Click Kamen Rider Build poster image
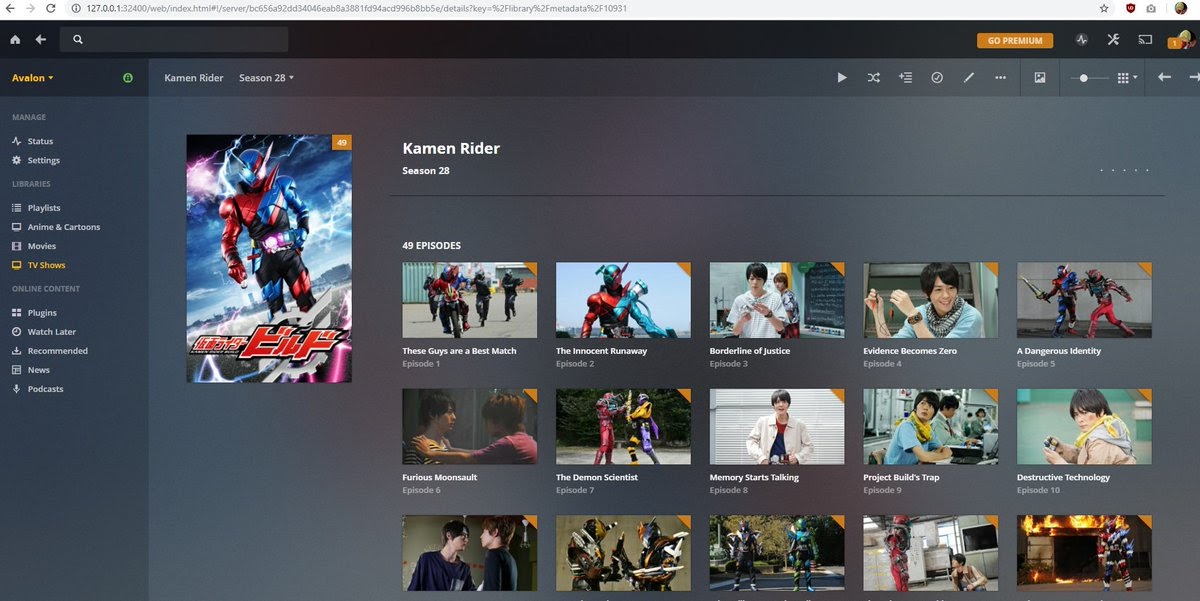1200x601 pixels. [269, 259]
